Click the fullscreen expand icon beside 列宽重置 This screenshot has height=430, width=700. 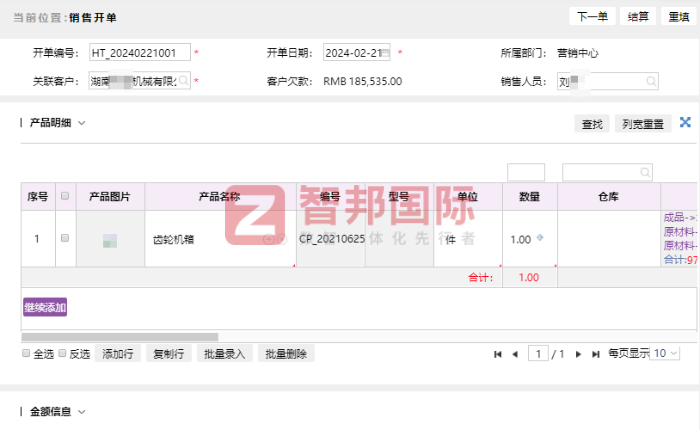click(686, 123)
